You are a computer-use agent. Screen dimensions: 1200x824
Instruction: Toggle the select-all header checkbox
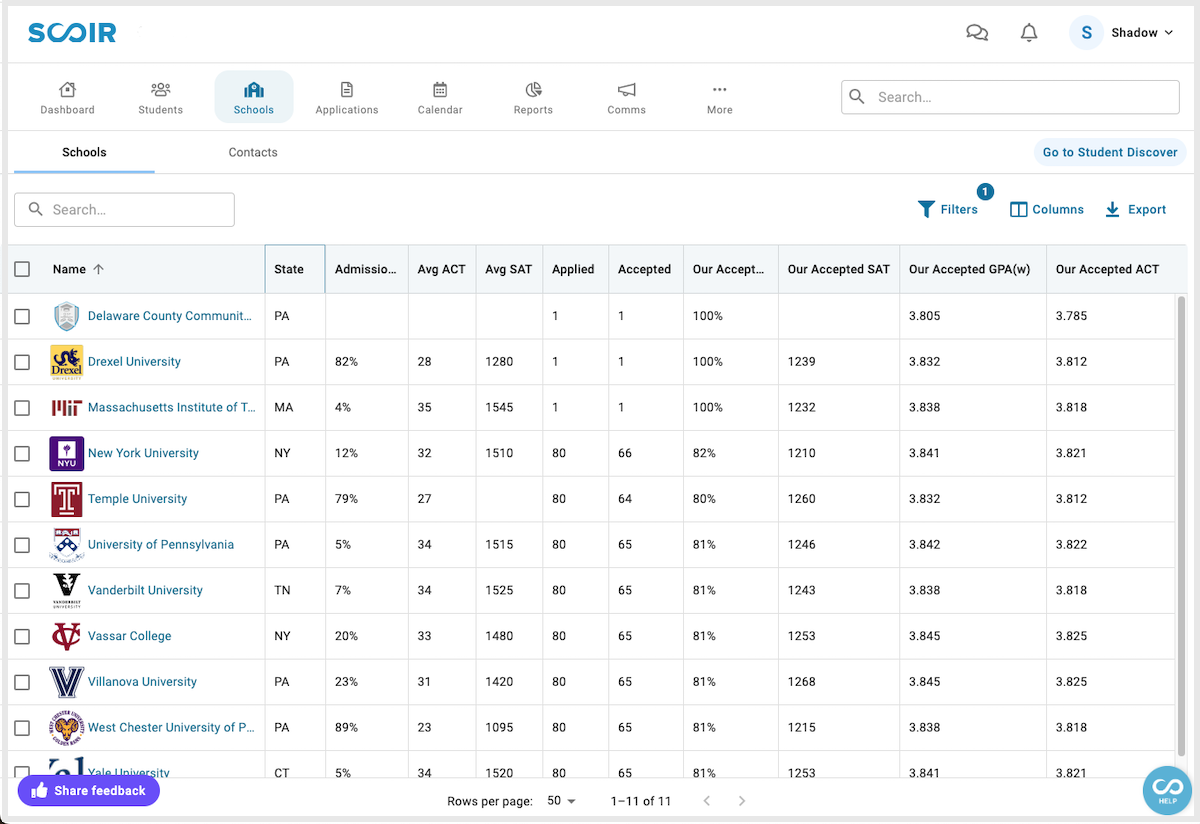[22, 269]
